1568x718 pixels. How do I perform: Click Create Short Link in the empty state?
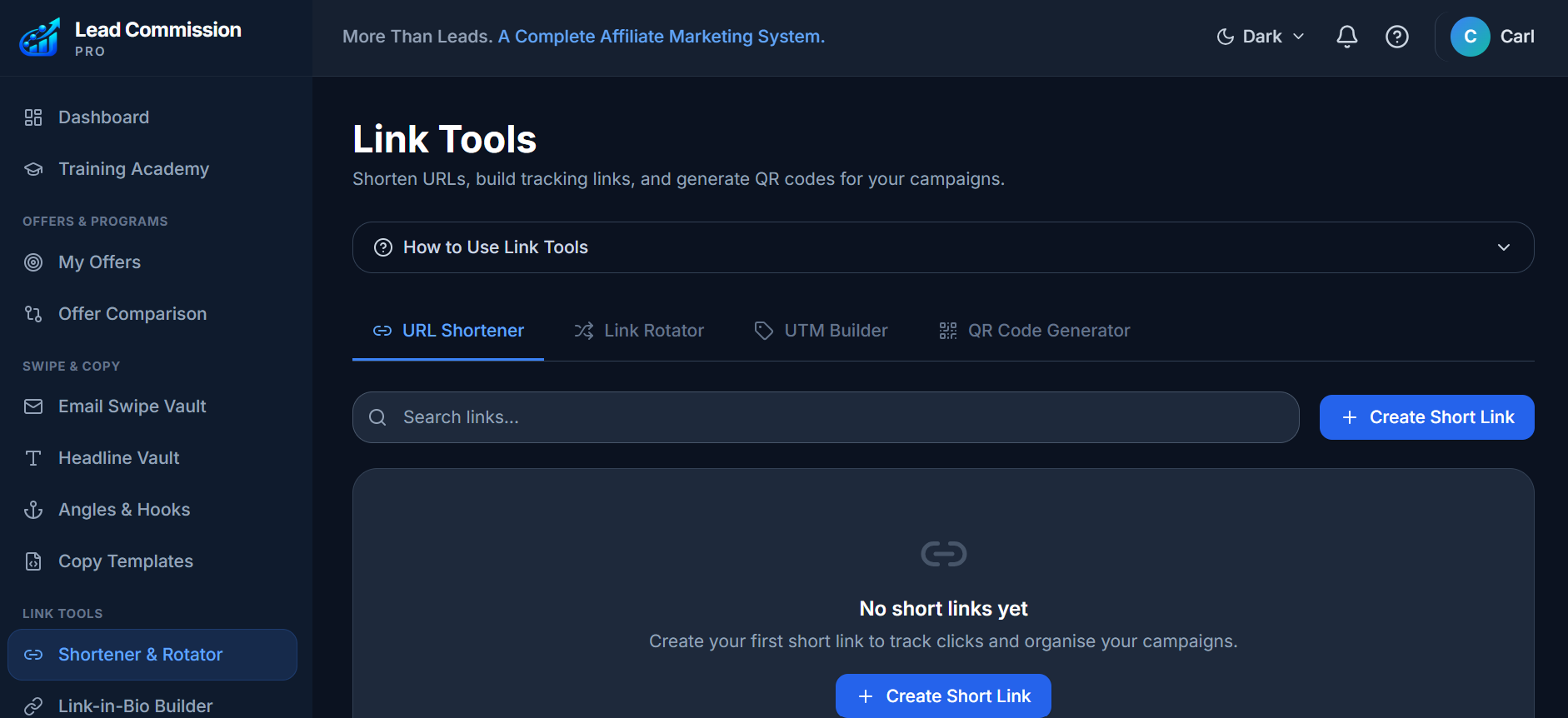point(943,696)
